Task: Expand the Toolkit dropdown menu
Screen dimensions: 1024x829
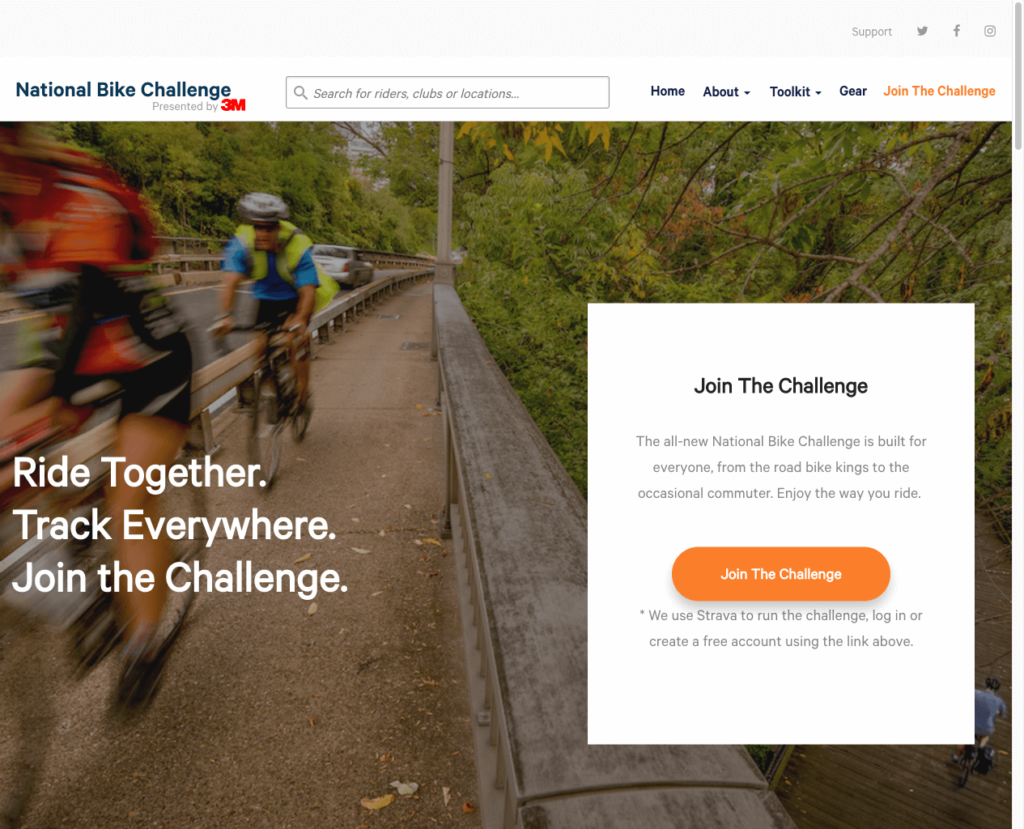Action: (795, 92)
